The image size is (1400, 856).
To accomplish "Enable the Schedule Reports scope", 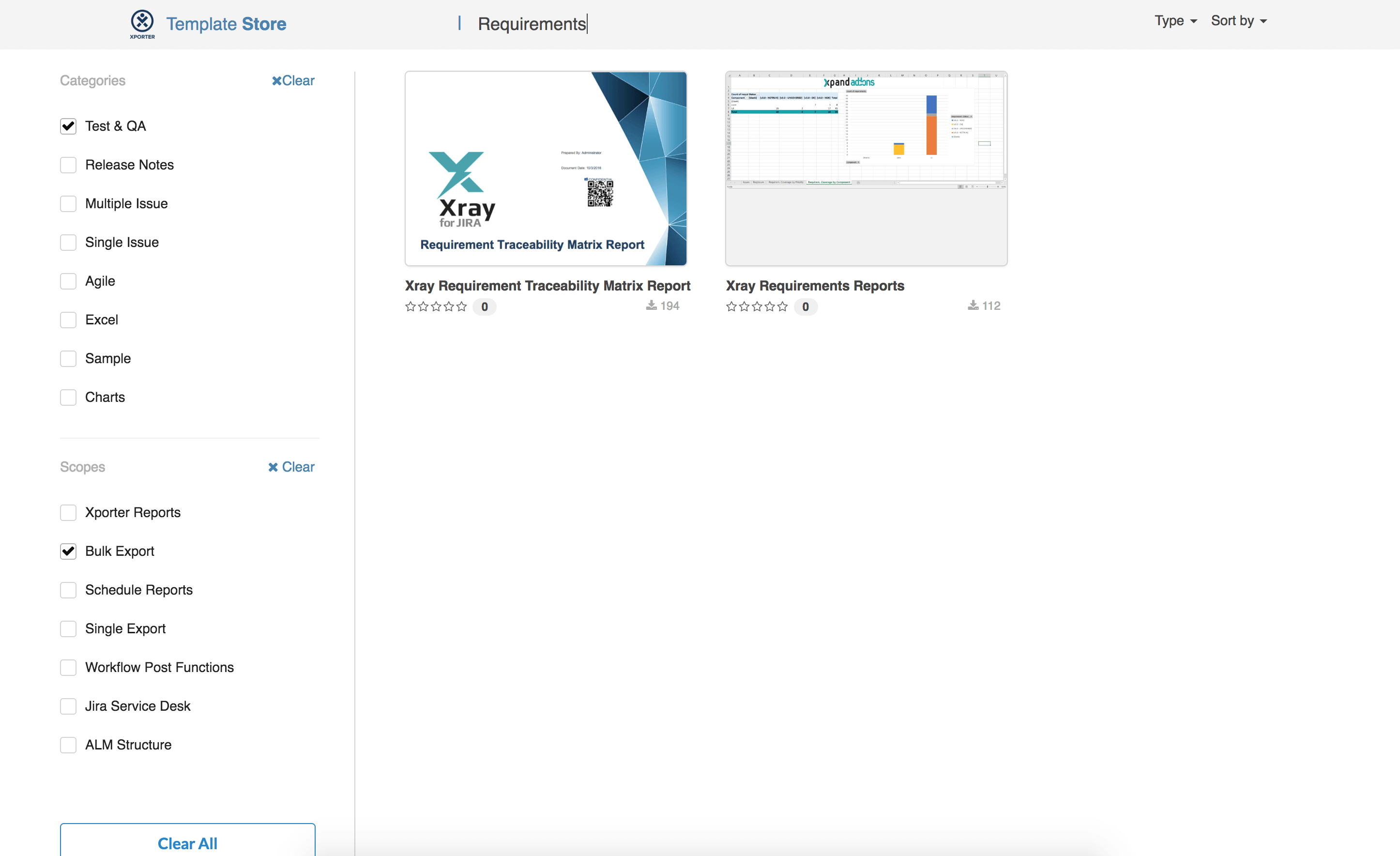I will click(x=68, y=590).
